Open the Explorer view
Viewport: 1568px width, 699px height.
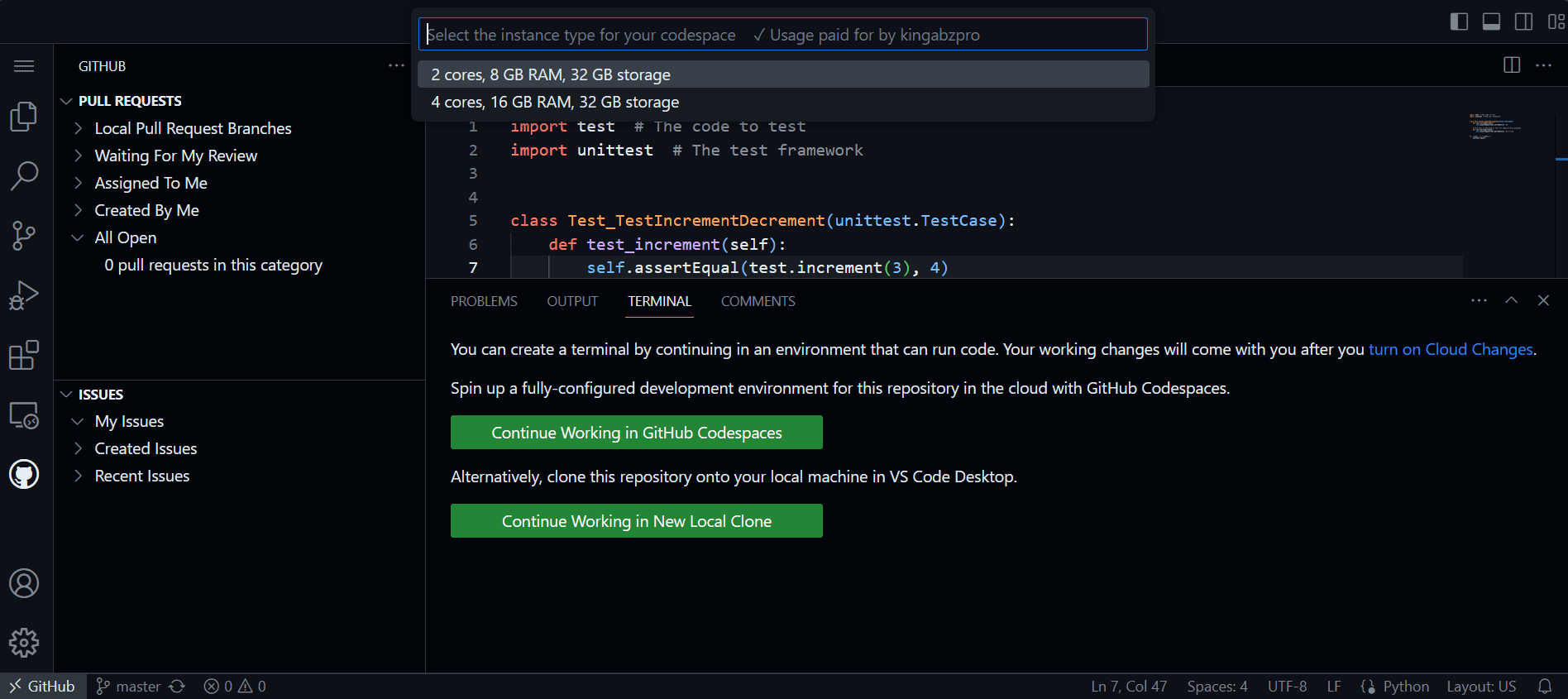(x=24, y=117)
